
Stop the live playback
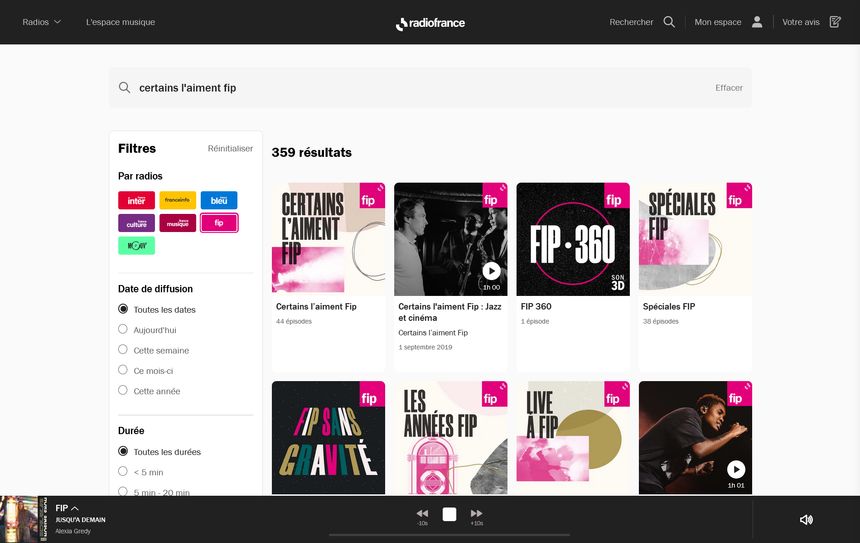[449, 514]
